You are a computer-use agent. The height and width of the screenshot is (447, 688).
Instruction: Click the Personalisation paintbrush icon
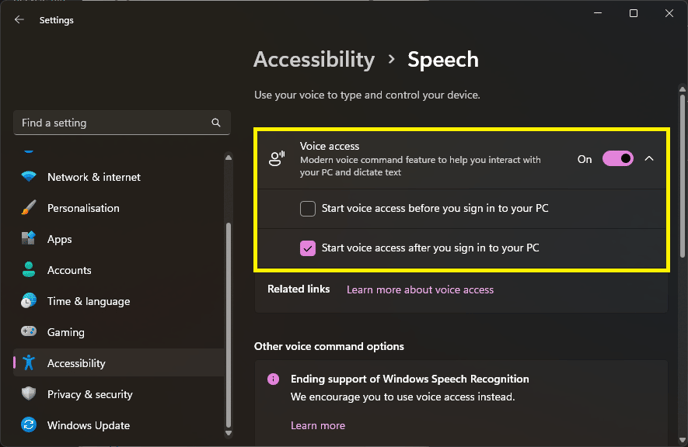[29, 207]
